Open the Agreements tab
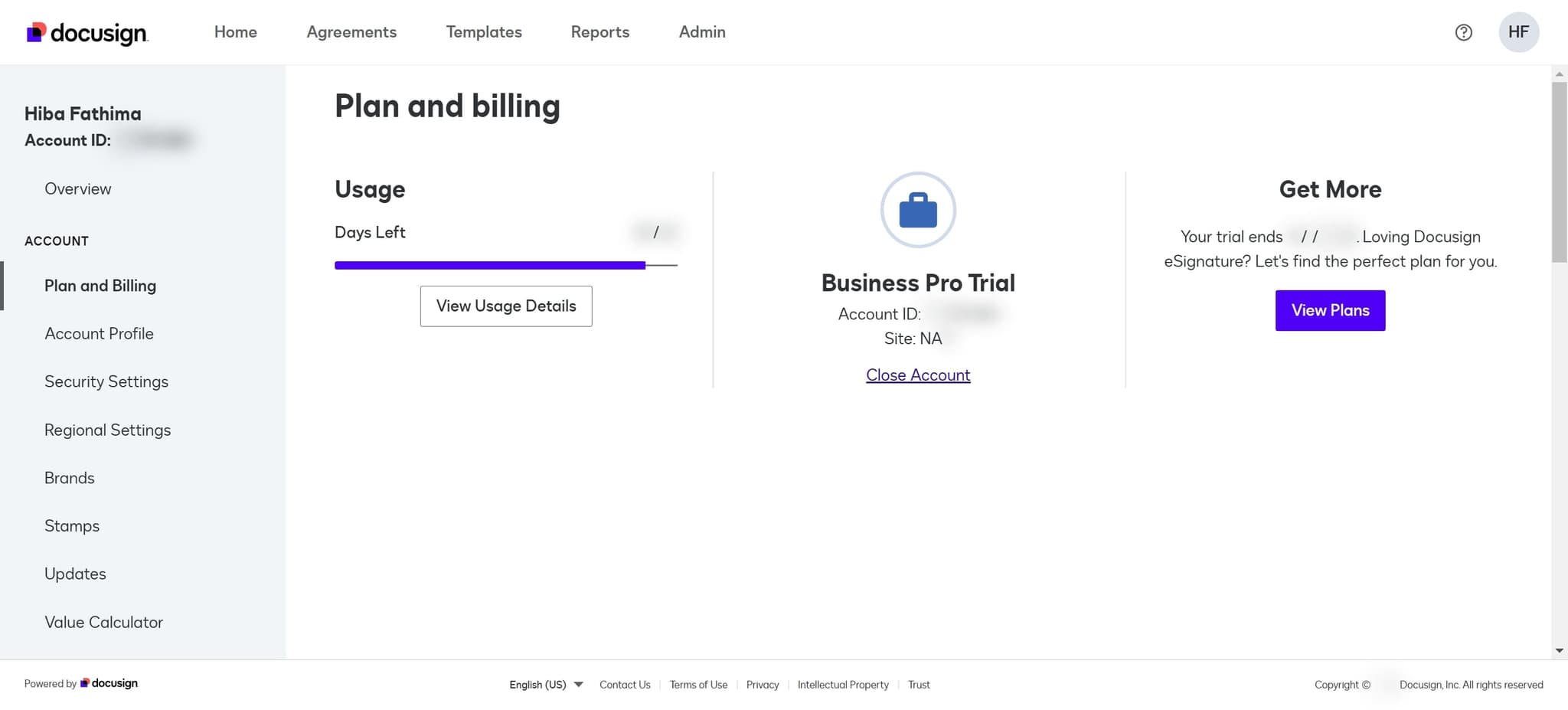The image size is (1568, 710). click(x=351, y=32)
